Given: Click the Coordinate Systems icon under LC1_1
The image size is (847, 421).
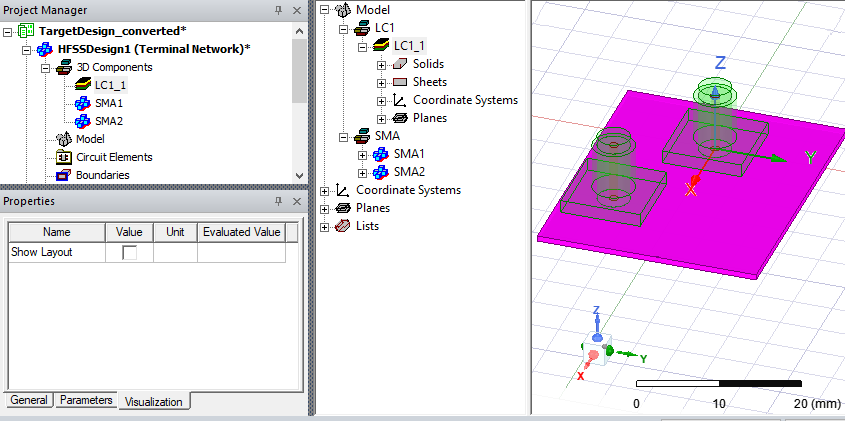Looking at the screenshot, I should pos(400,100).
